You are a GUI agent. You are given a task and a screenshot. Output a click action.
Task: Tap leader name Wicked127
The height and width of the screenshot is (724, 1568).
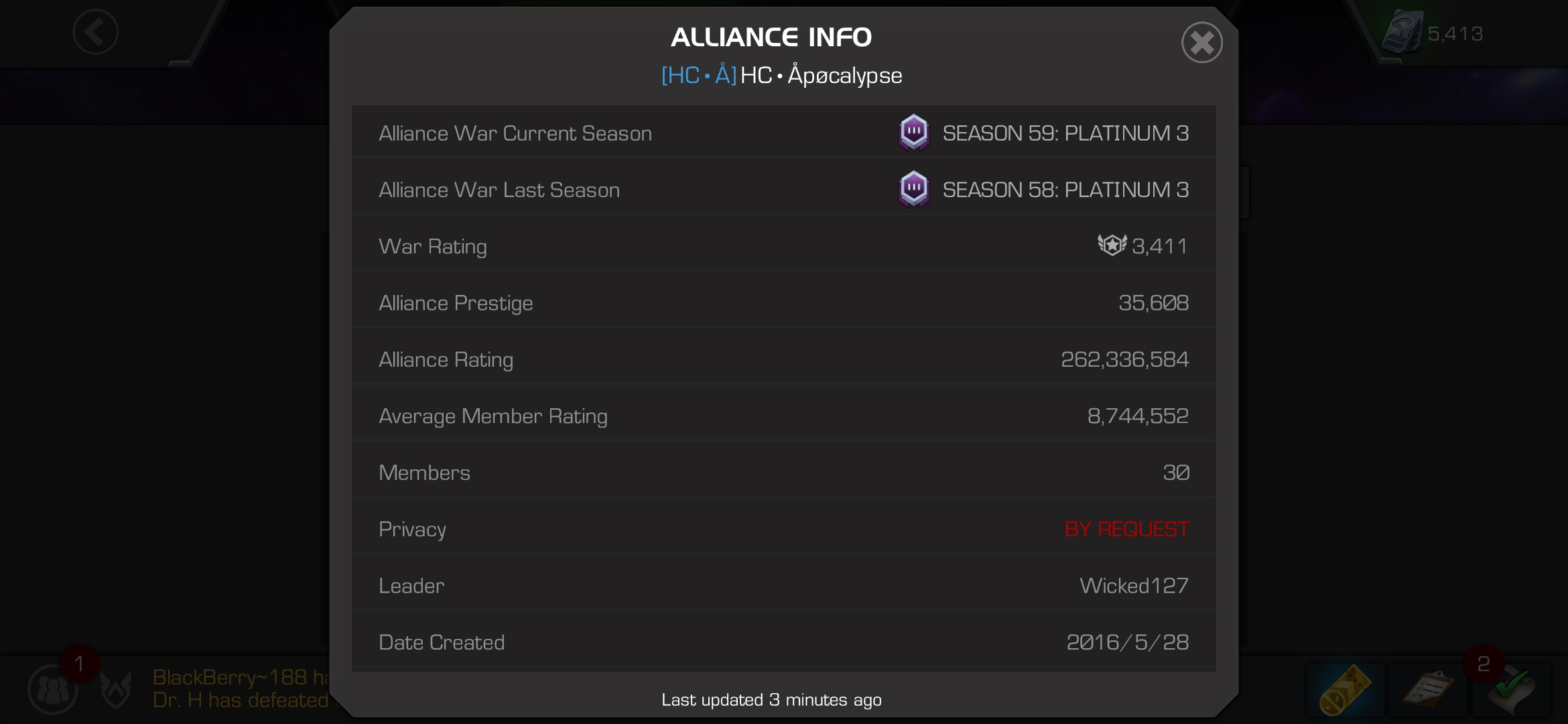pyautogui.click(x=1134, y=585)
